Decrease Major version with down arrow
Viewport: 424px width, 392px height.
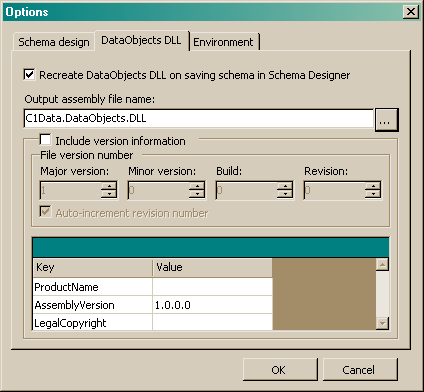[109, 194]
